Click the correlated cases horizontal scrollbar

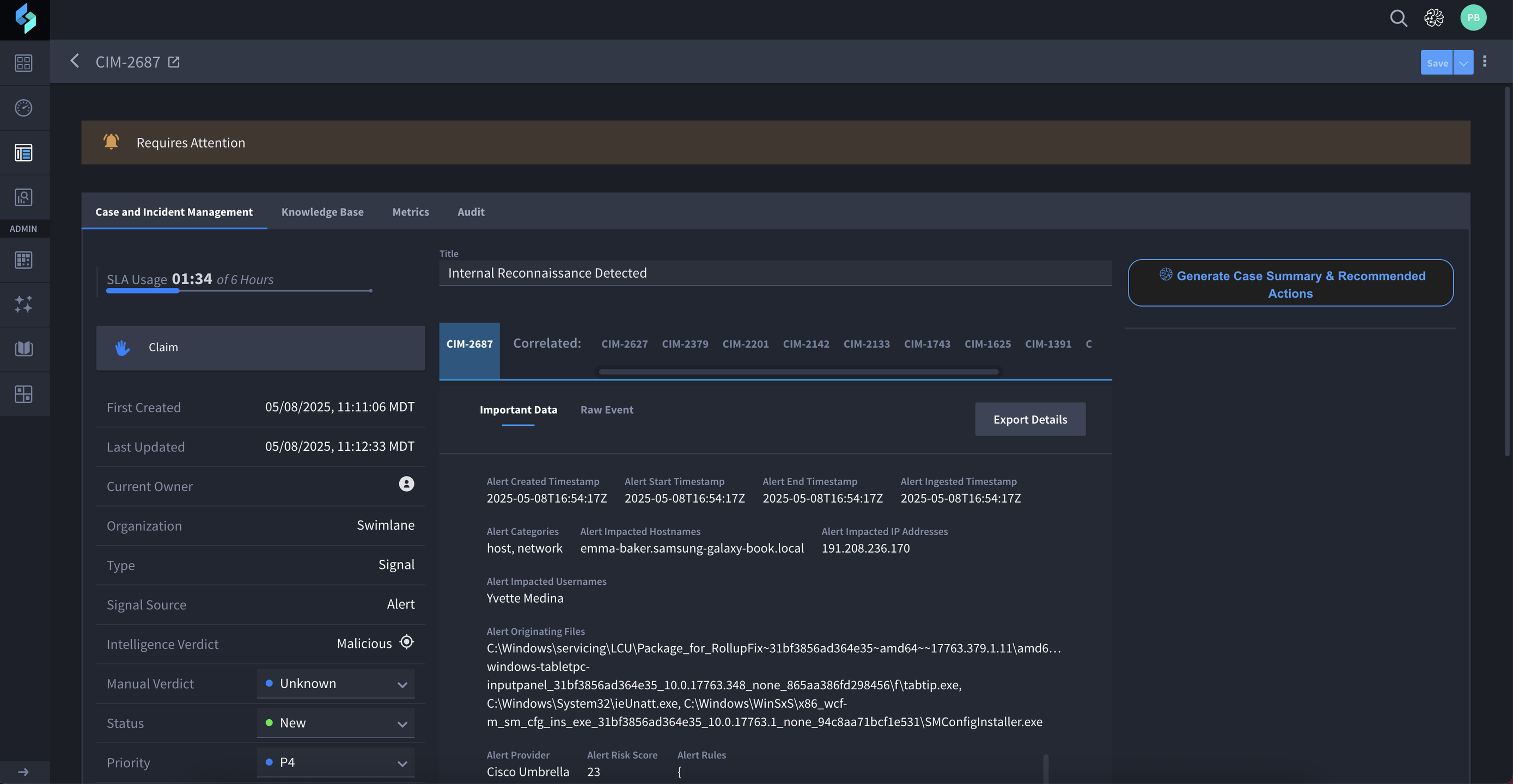(798, 372)
